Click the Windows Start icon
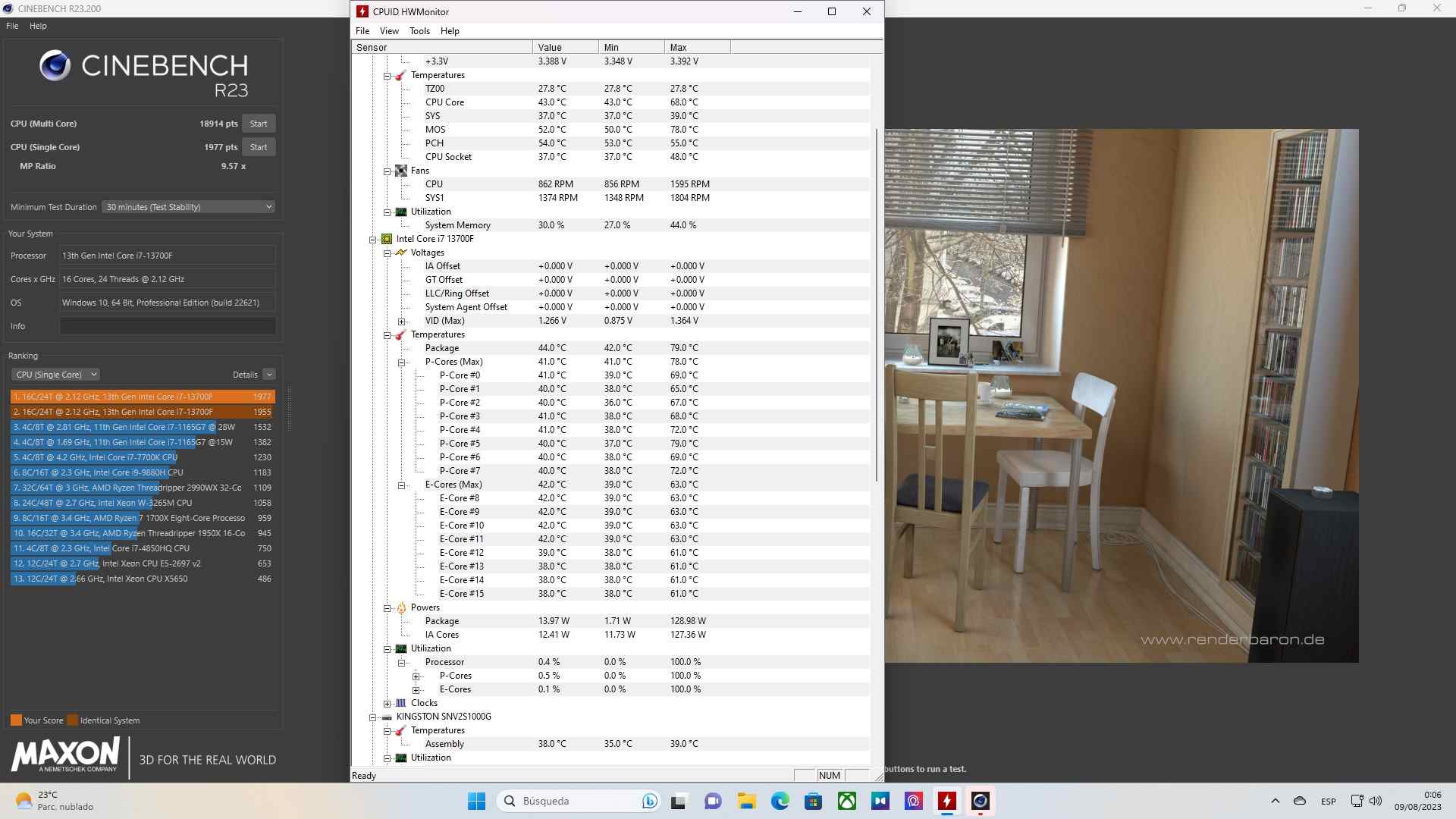This screenshot has width=1456, height=819. point(476,801)
